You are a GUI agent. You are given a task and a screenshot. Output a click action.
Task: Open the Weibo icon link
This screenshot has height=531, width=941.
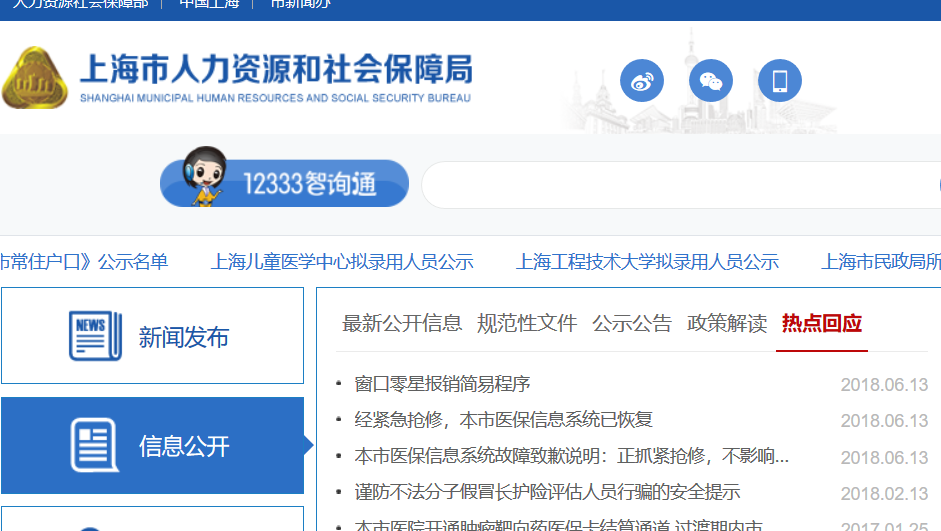(x=642, y=80)
